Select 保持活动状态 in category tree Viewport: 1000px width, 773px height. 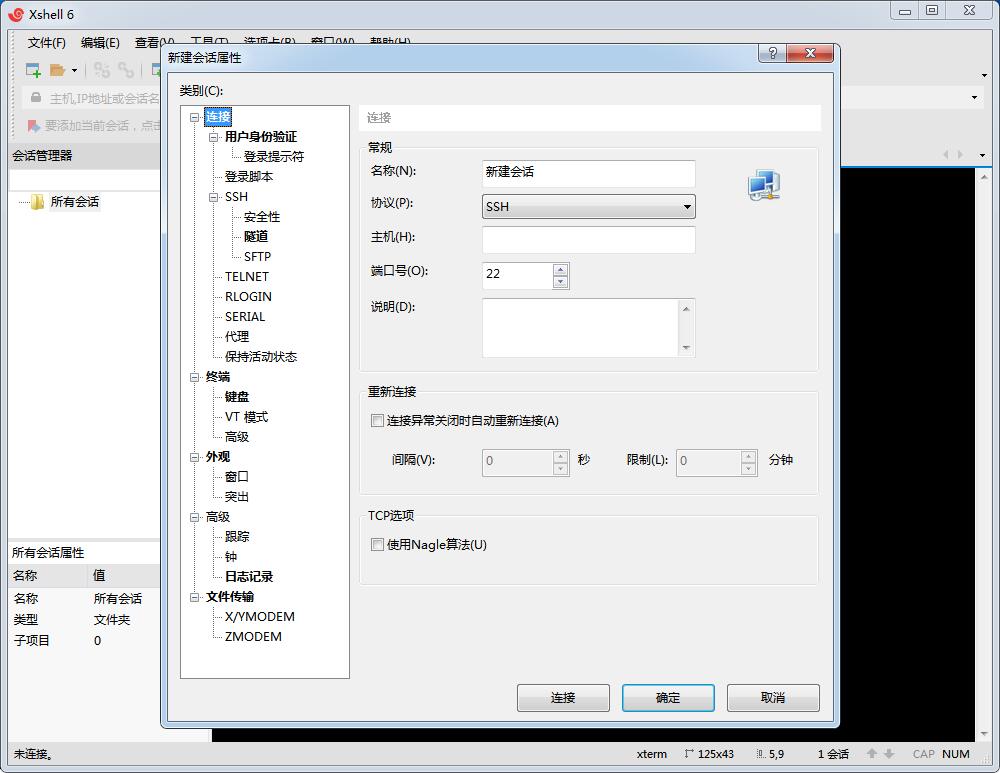point(261,357)
